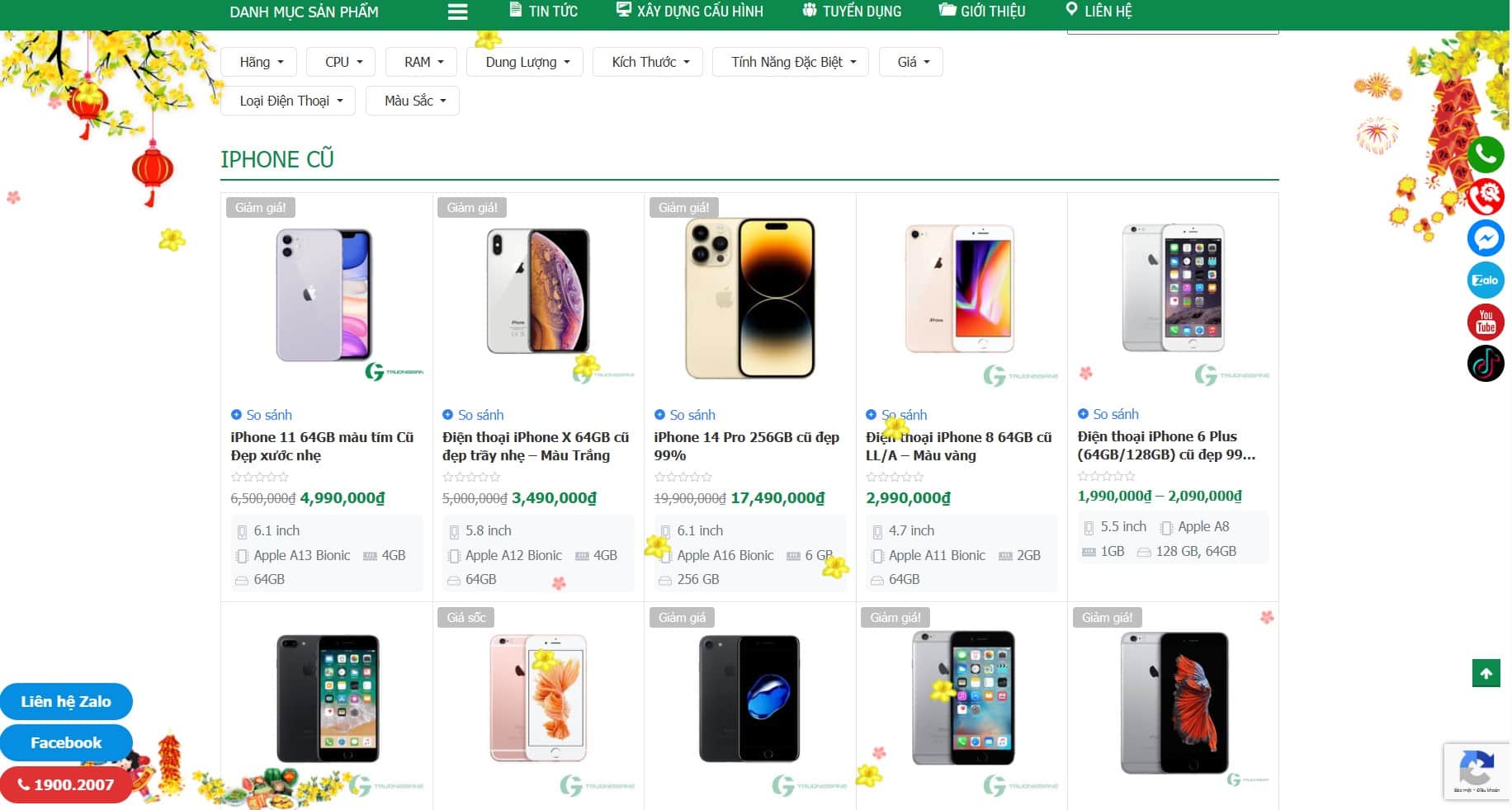
Task: Click the IPHONE CŨ section heading
Action: tap(277, 158)
